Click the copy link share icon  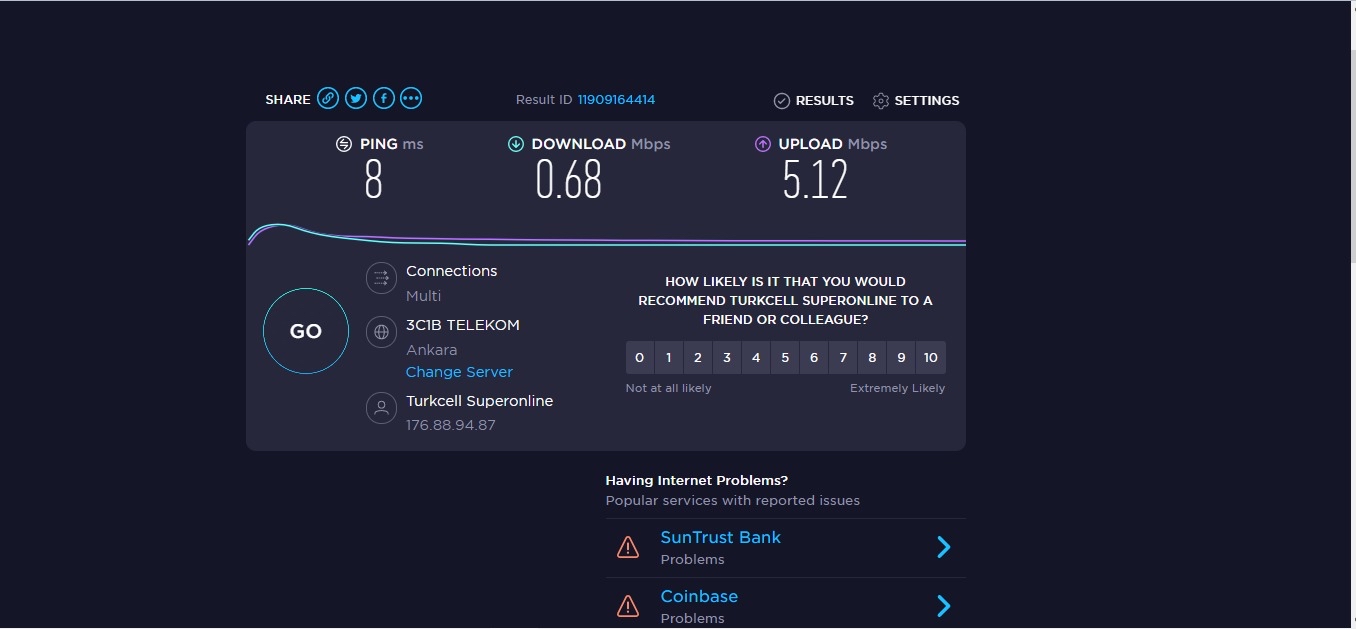[327, 98]
